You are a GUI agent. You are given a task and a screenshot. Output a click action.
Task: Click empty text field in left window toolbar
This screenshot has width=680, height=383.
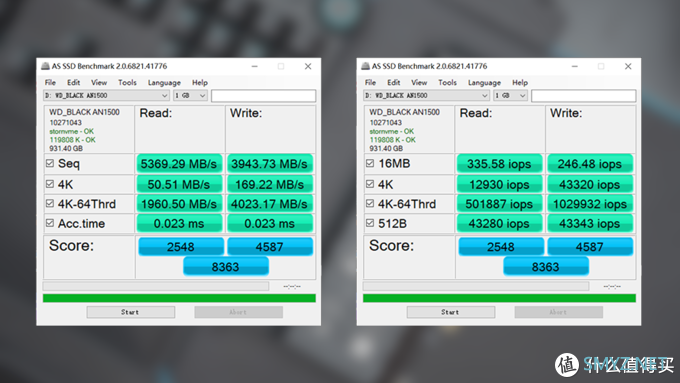click(x=263, y=96)
